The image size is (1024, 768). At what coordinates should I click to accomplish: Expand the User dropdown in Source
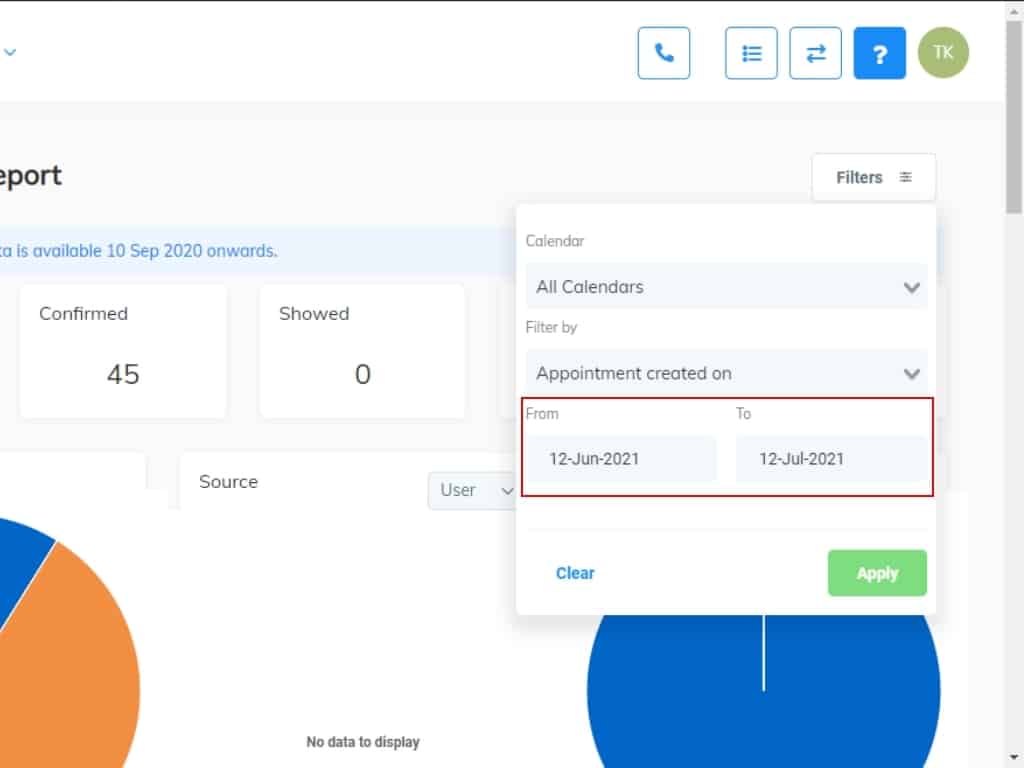tap(474, 490)
